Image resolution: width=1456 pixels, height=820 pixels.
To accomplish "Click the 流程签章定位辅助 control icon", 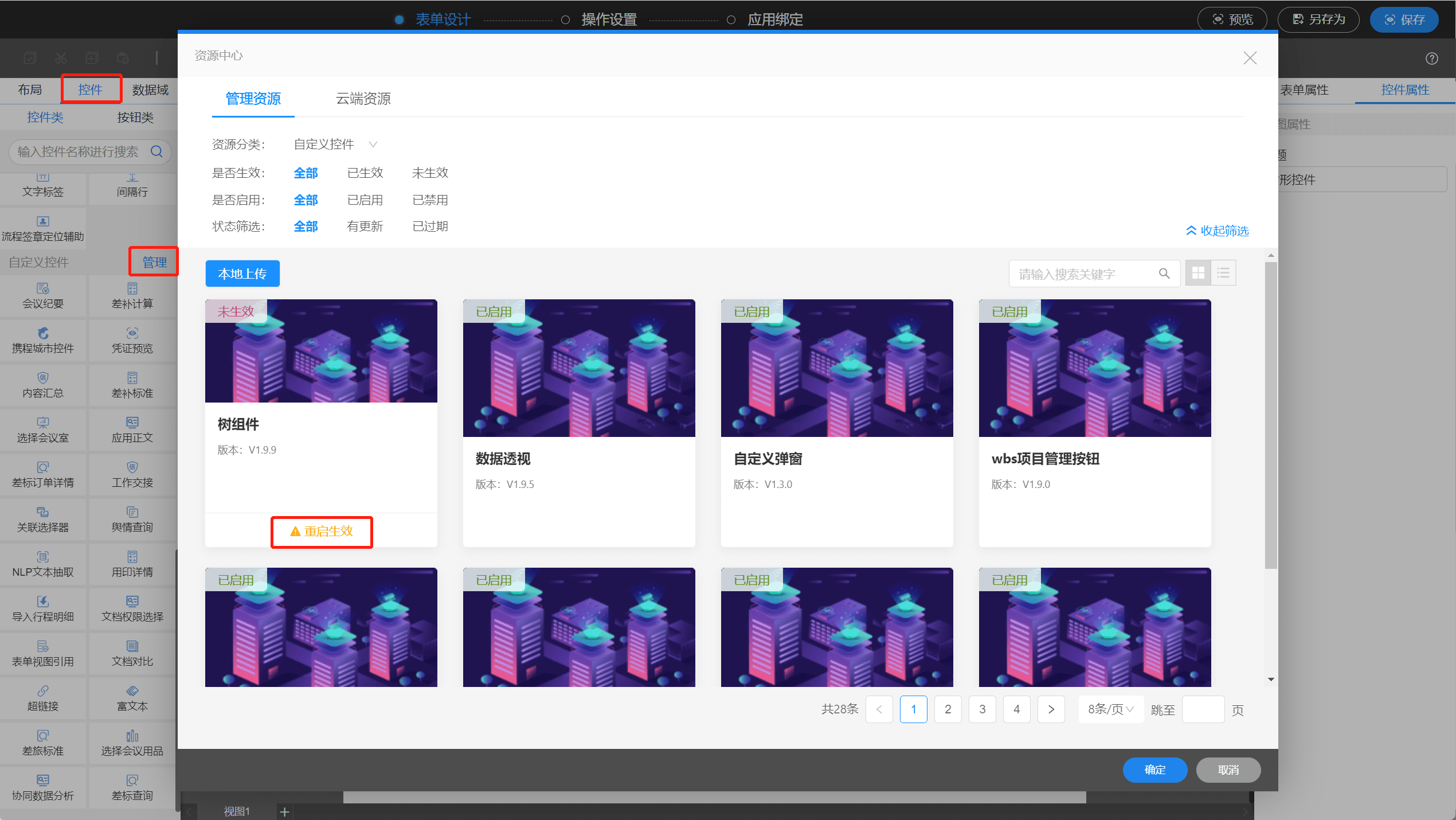I will [43, 221].
